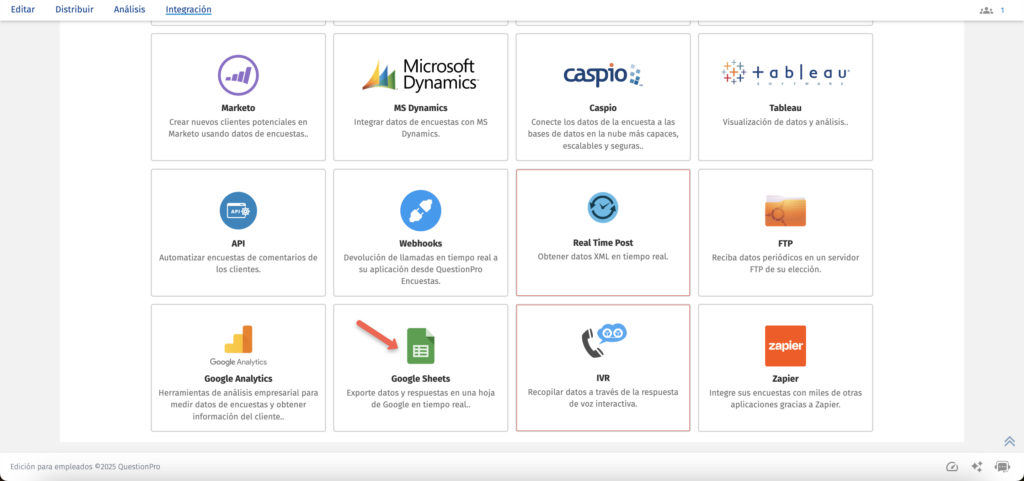The height and width of the screenshot is (481, 1024).
Task: Click "Reciba datos periódicos en un servidor" text
Action: (x=785, y=263)
